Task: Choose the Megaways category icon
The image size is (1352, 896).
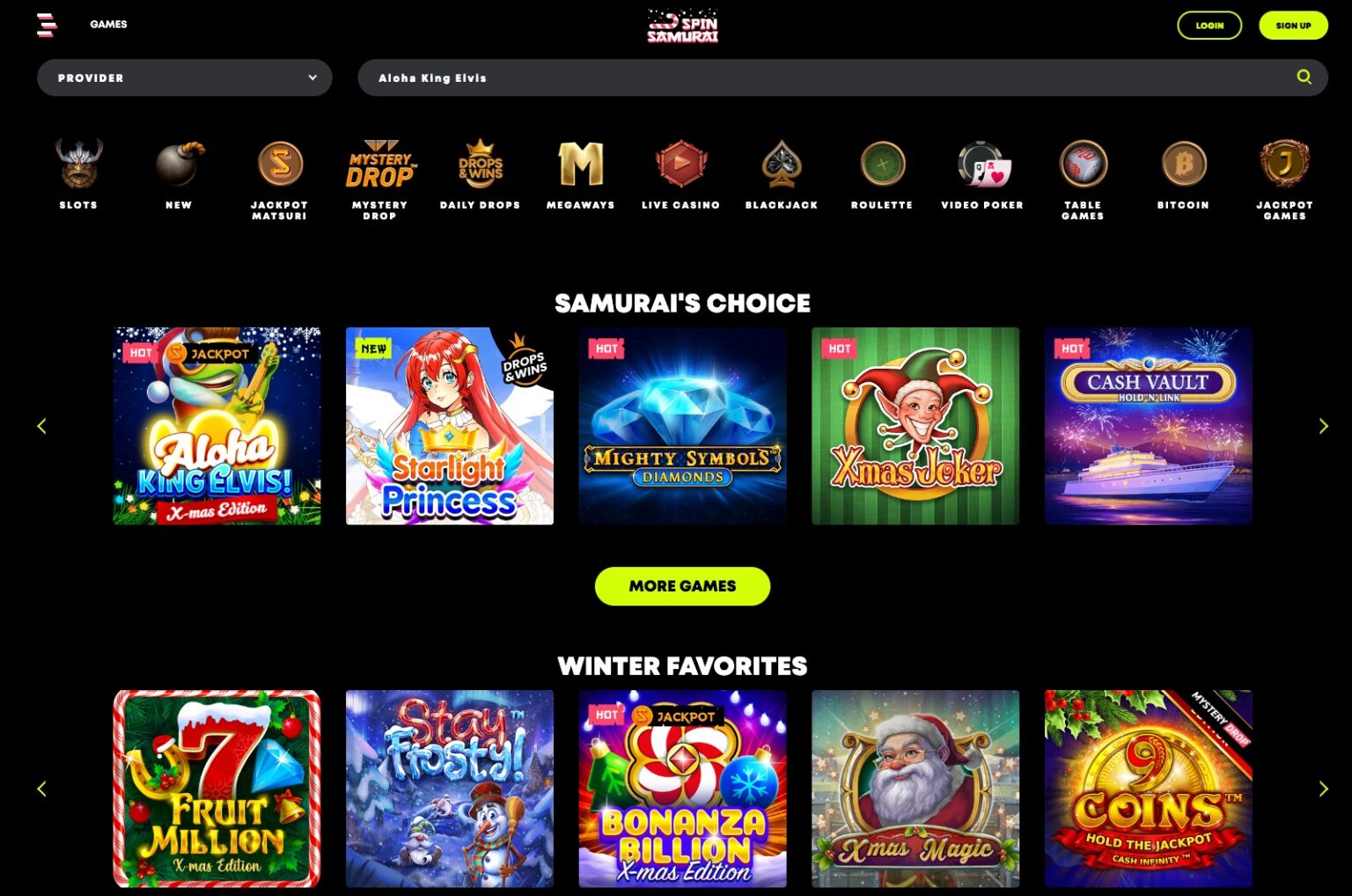Action: pyautogui.click(x=581, y=164)
